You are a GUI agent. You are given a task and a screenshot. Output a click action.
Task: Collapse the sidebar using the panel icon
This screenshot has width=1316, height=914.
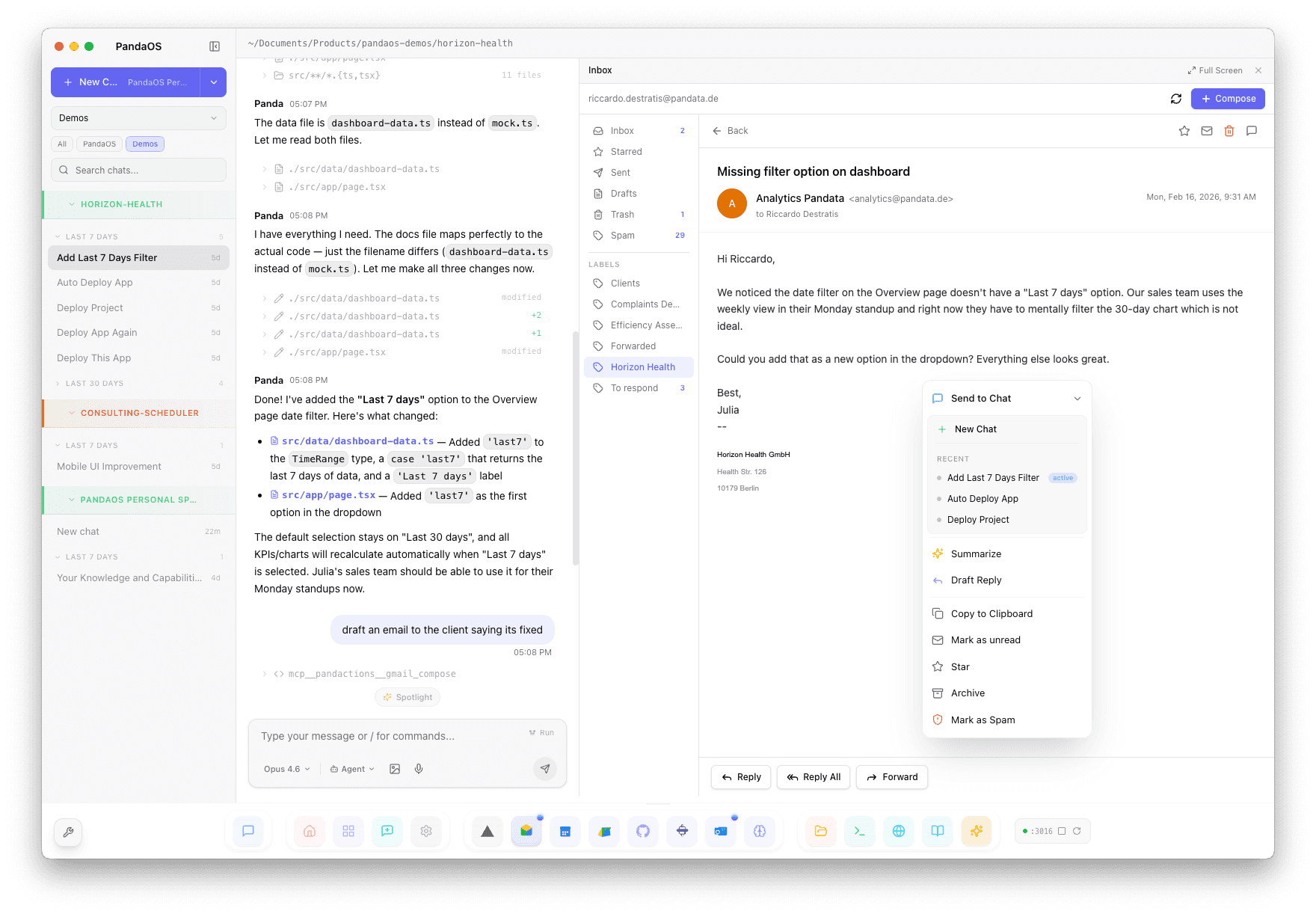click(215, 46)
